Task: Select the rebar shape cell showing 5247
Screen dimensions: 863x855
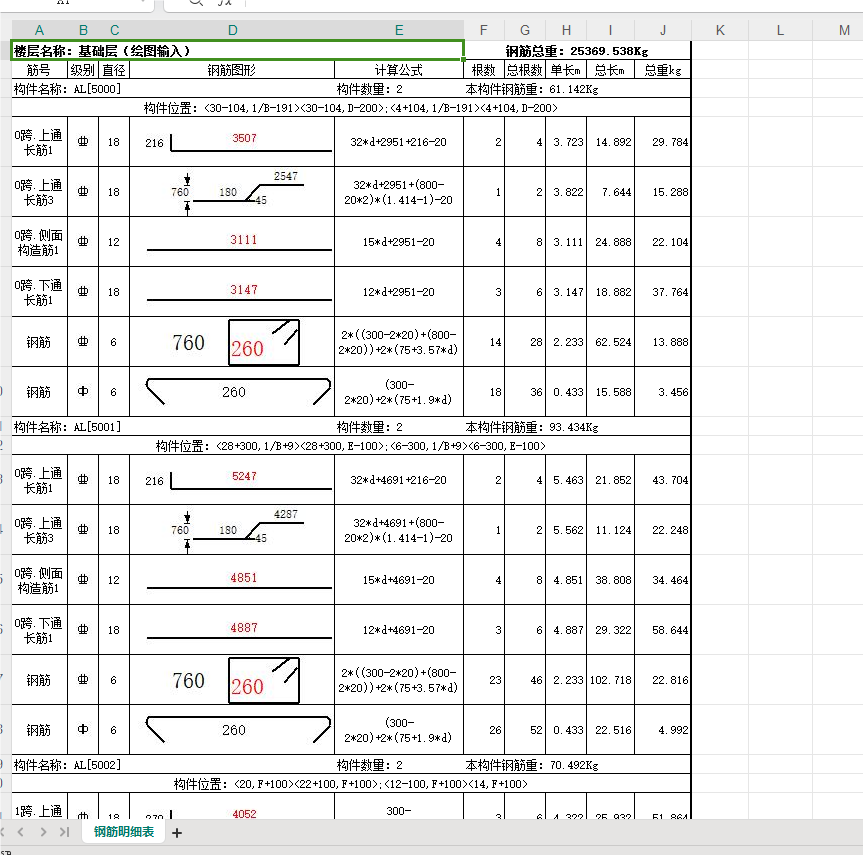Action: pos(232,480)
